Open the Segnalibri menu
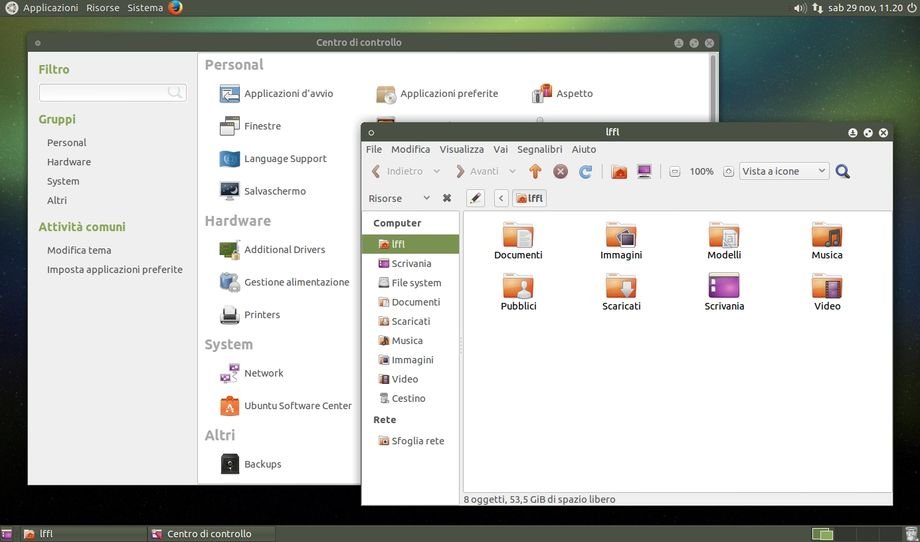The width and height of the screenshot is (920, 542). pos(539,149)
